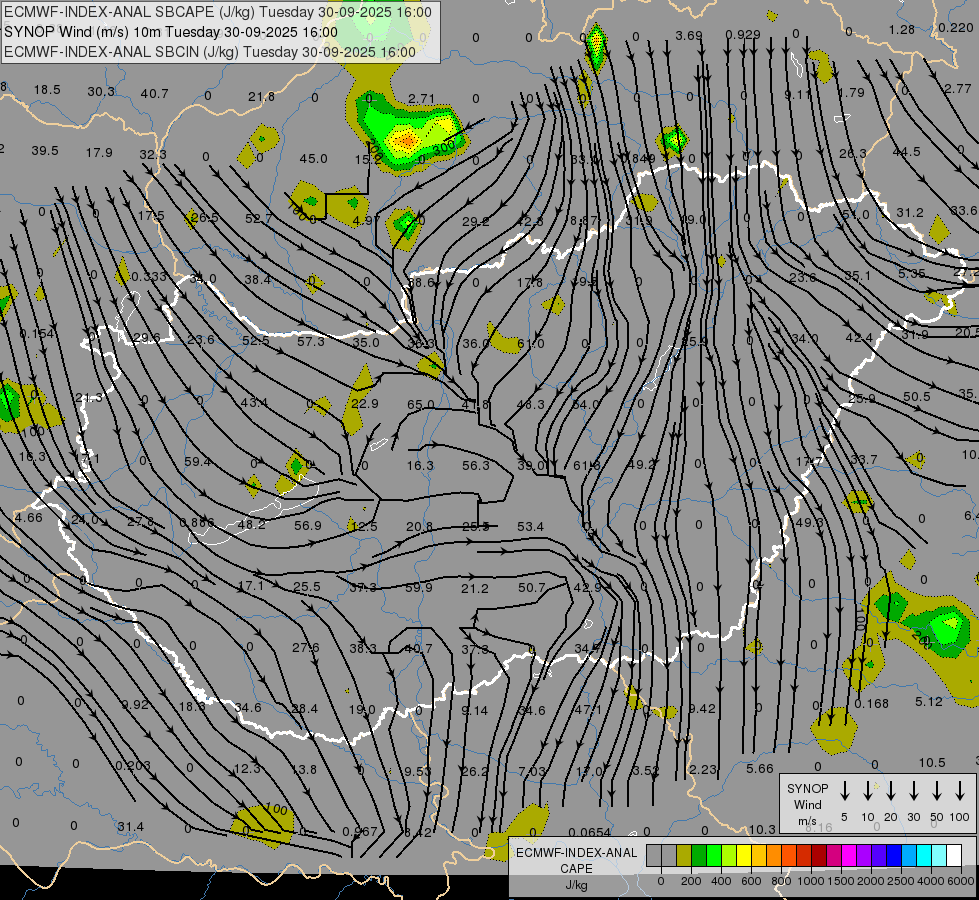
Task: Click the 6000 tick label on the CAPE scale
Action: coord(961,881)
